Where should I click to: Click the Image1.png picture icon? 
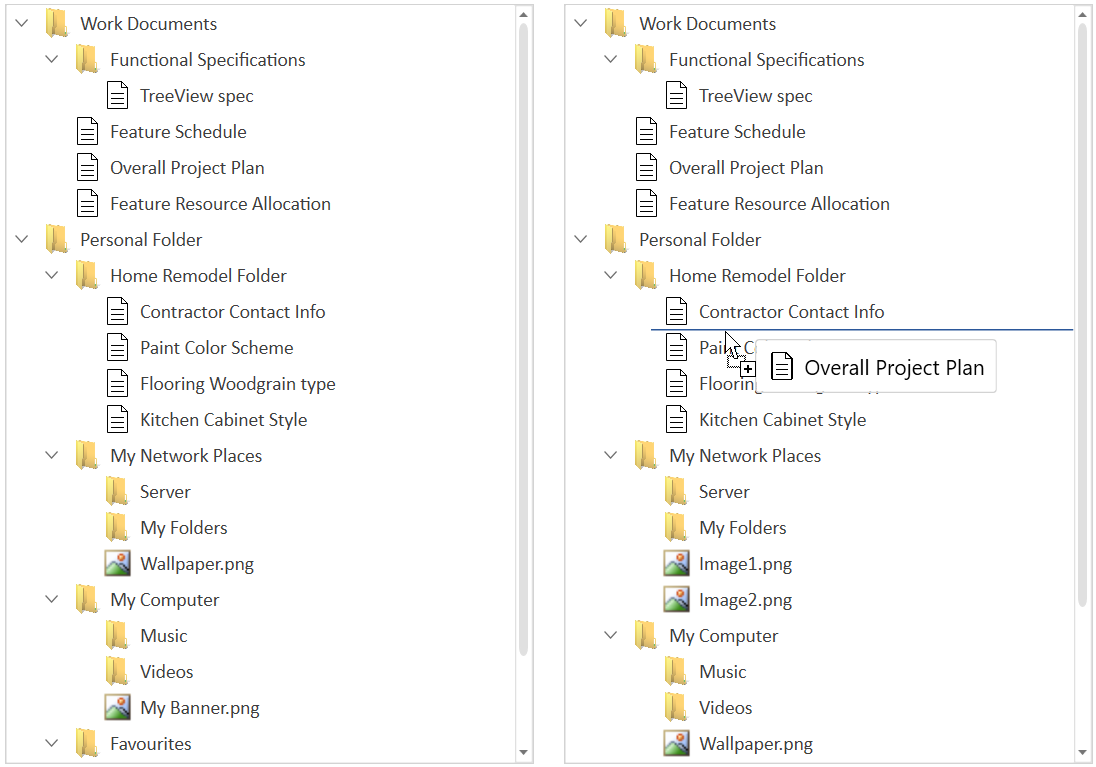click(x=676, y=563)
